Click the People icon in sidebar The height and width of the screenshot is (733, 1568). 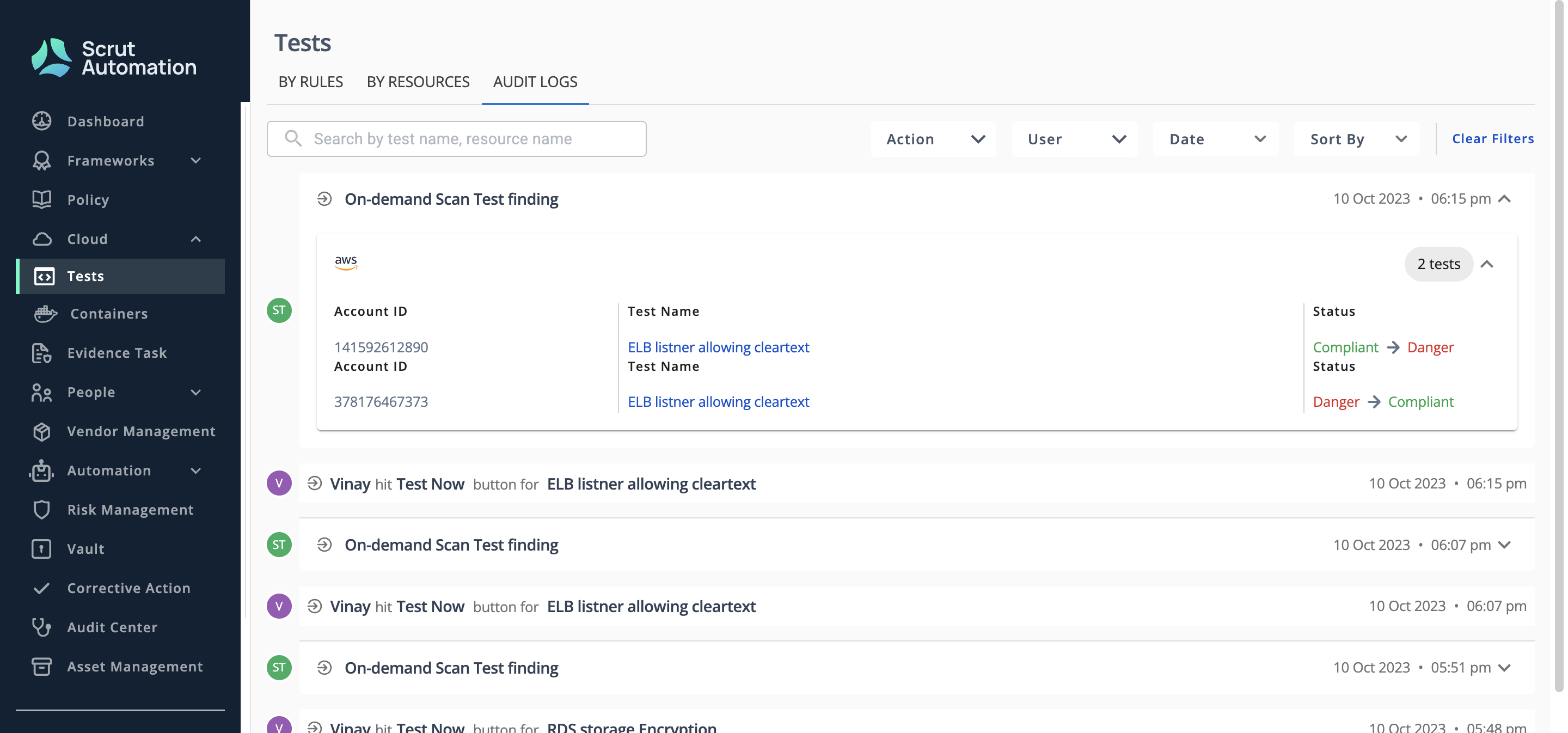pyautogui.click(x=41, y=393)
